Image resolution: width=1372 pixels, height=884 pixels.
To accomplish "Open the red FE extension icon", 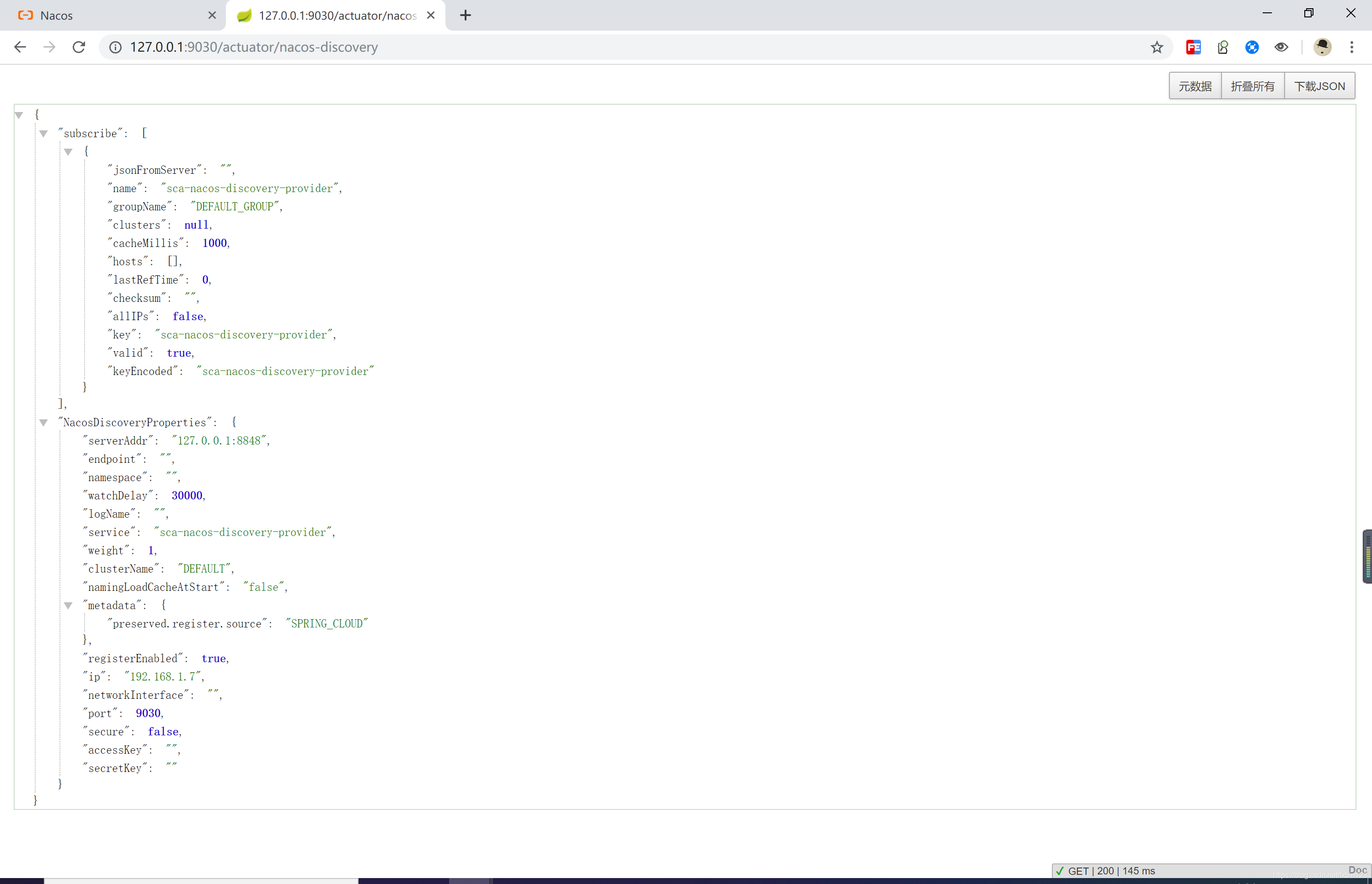I will [1194, 47].
